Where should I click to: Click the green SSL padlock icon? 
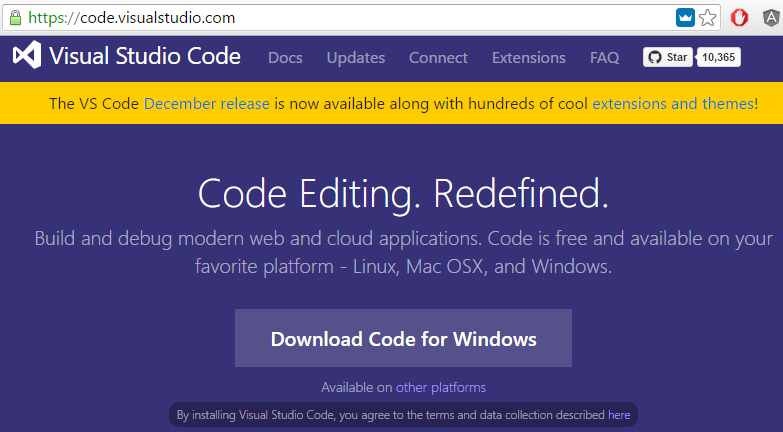15,18
